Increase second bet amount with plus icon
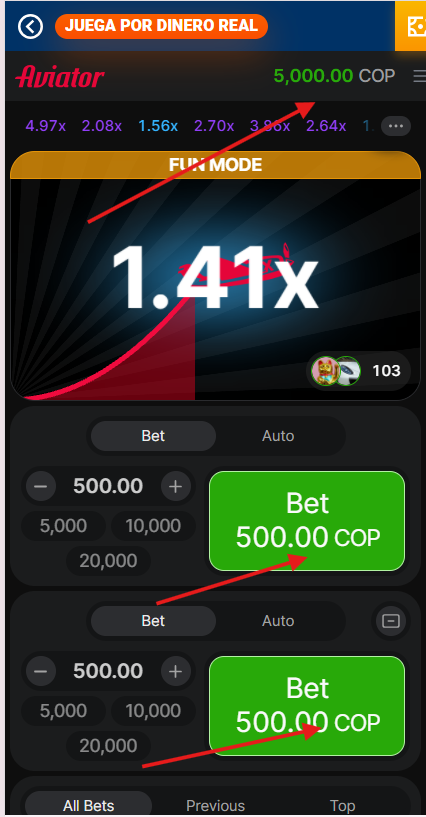Viewport: 426px width, 817px height. [x=176, y=672]
